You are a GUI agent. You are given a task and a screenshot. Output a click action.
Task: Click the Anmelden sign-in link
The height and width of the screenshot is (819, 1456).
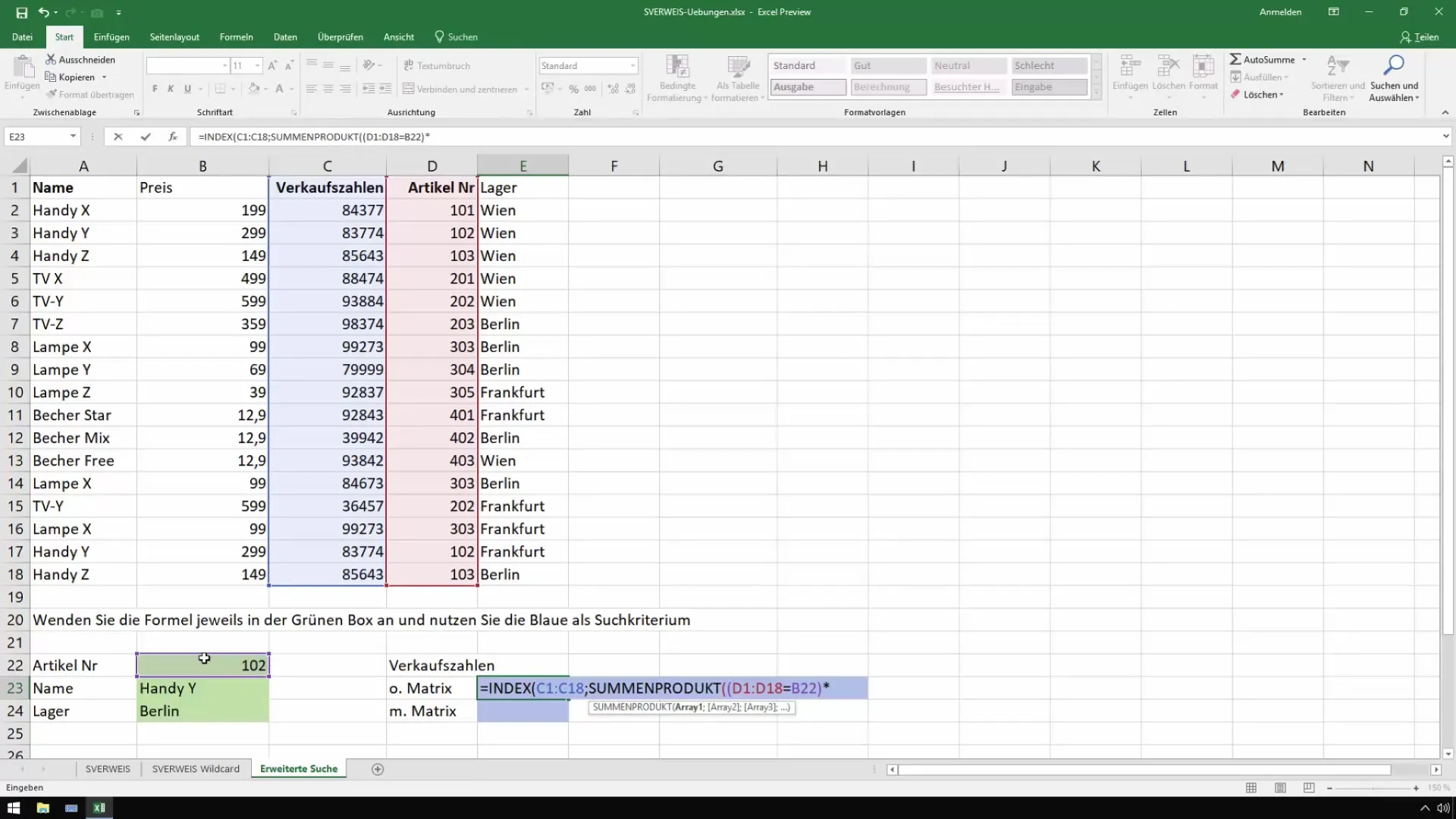(x=1280, y=12)
